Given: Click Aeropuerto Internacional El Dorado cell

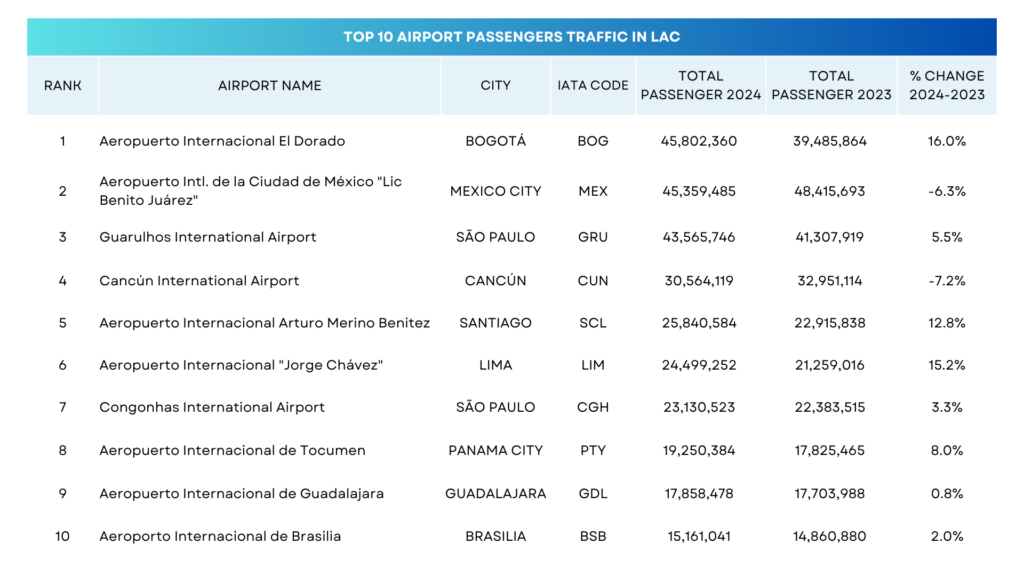Looking at the screenshot, I should 222,141.
